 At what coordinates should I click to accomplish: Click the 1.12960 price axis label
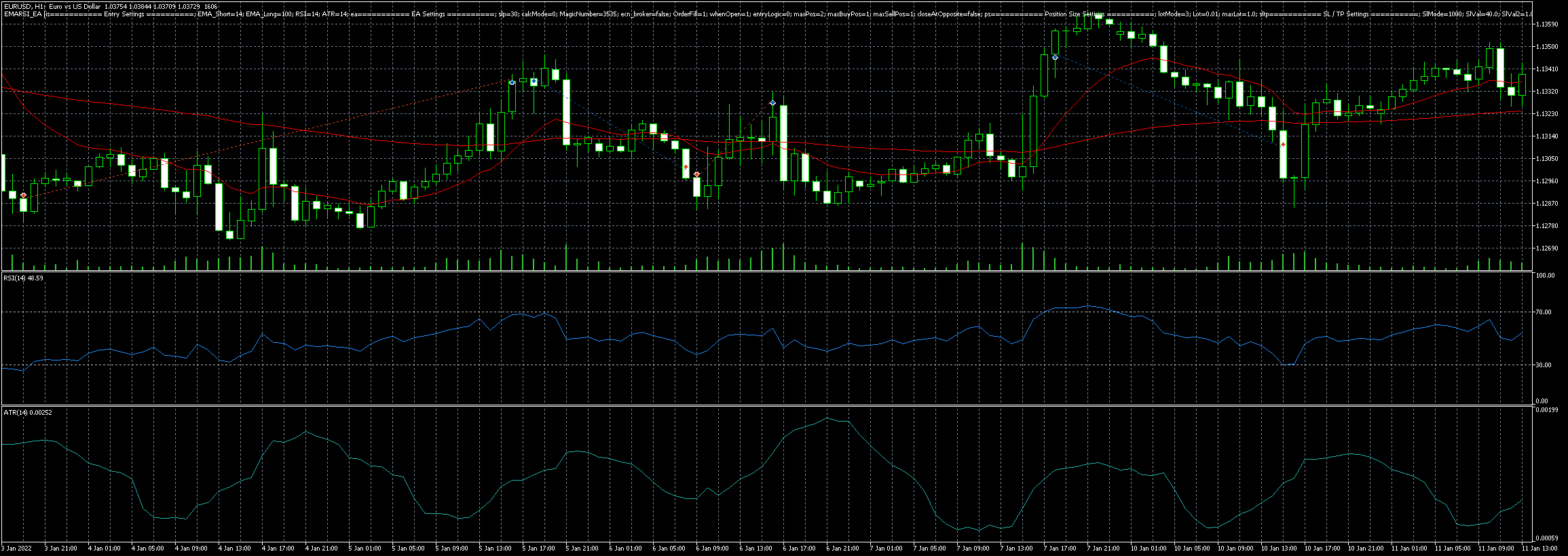pyautogui.click(x=1548, y=181)
